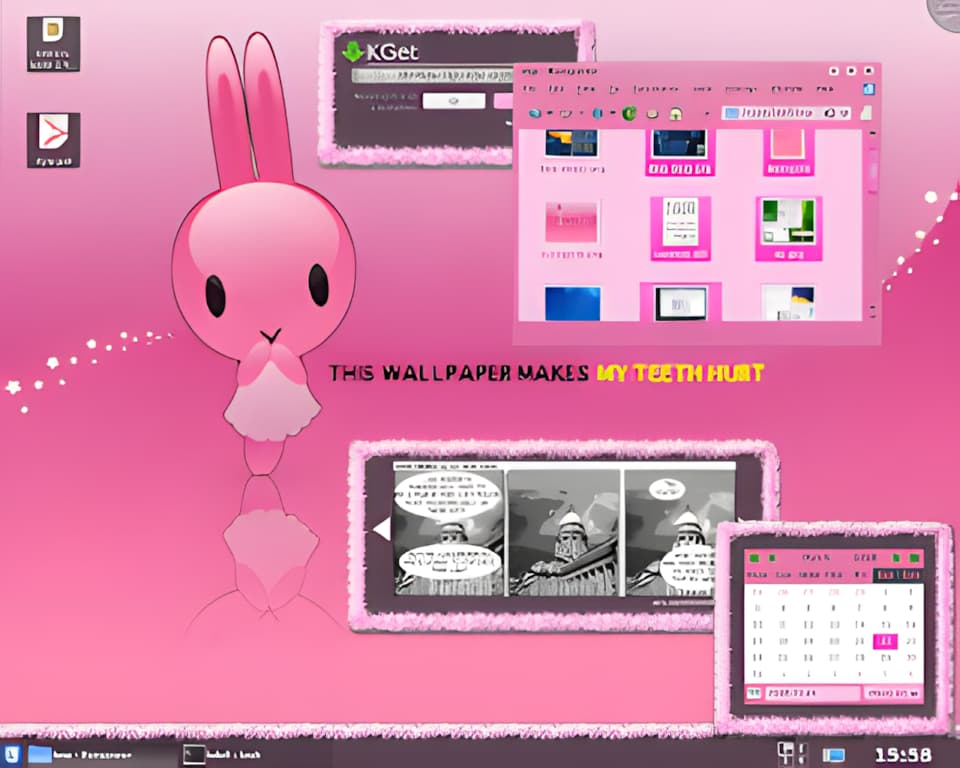Go to next year in calendar widget
Image resolution: width=960 pixels, height=768 pixels.
[x=914, y=558]
